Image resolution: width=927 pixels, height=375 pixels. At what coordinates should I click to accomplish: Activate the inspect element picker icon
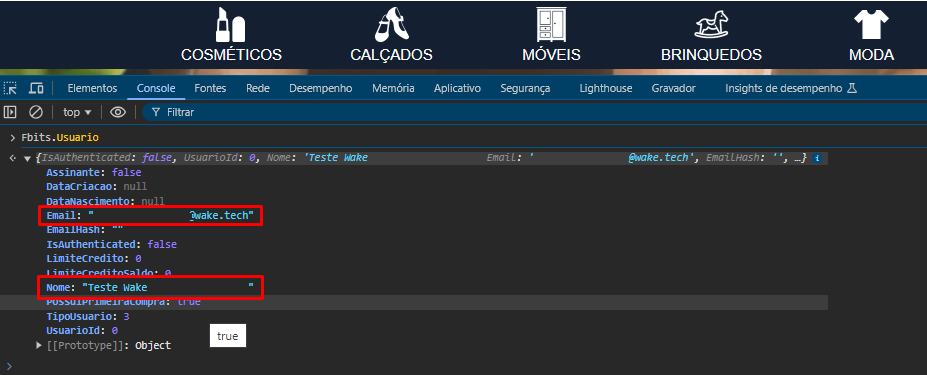10,88
